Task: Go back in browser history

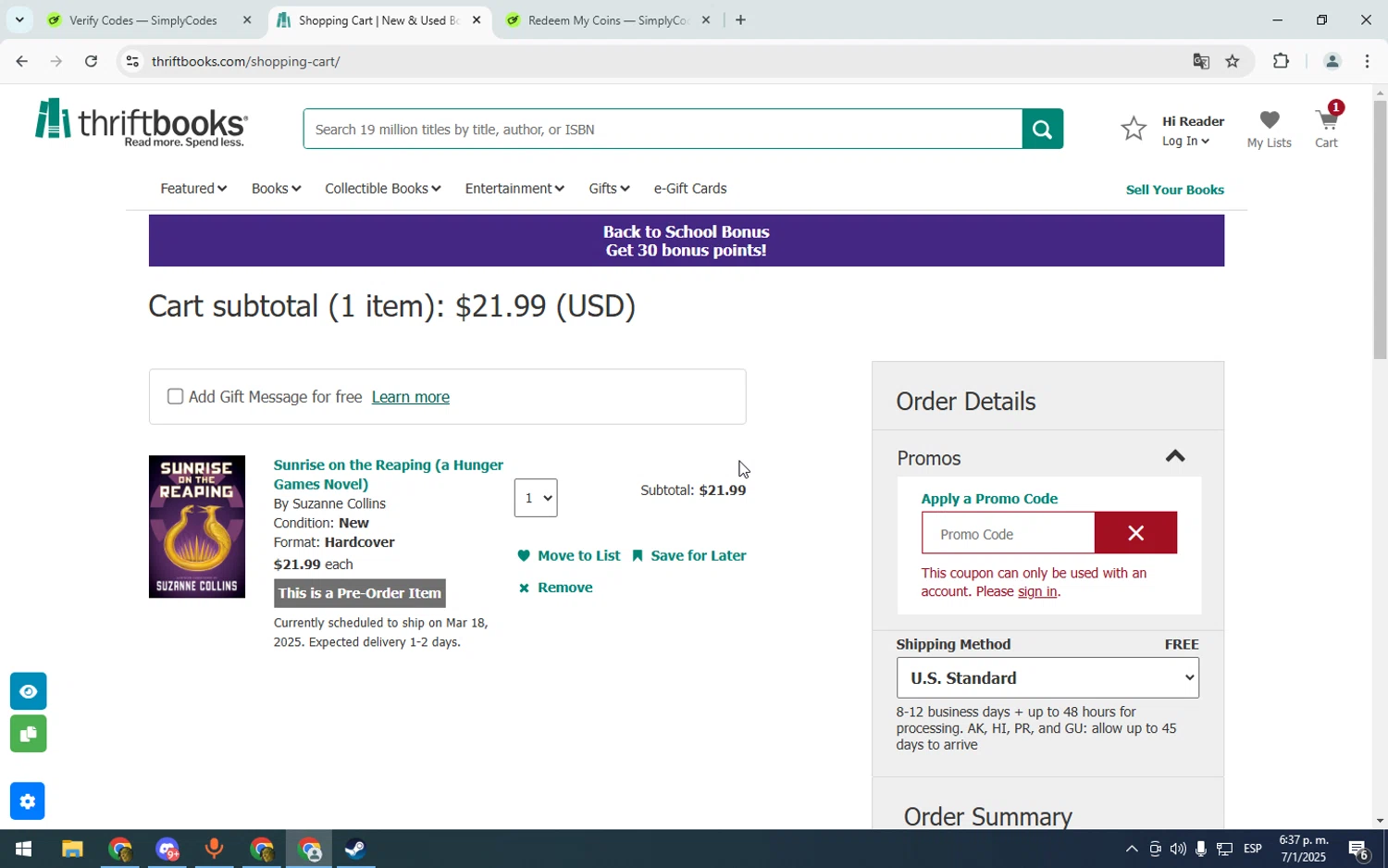Action: pyautogui.click(x=21, y=61)
